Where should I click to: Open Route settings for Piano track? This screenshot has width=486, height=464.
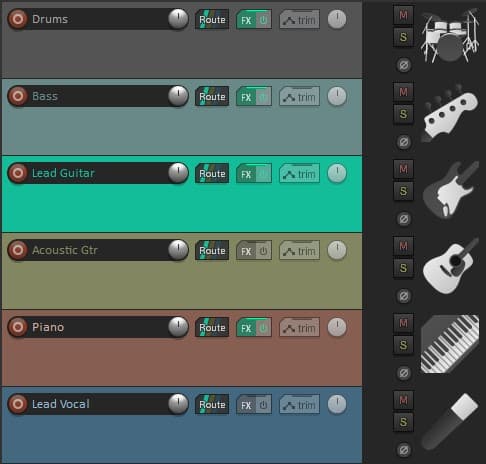(x=212, y=328)
